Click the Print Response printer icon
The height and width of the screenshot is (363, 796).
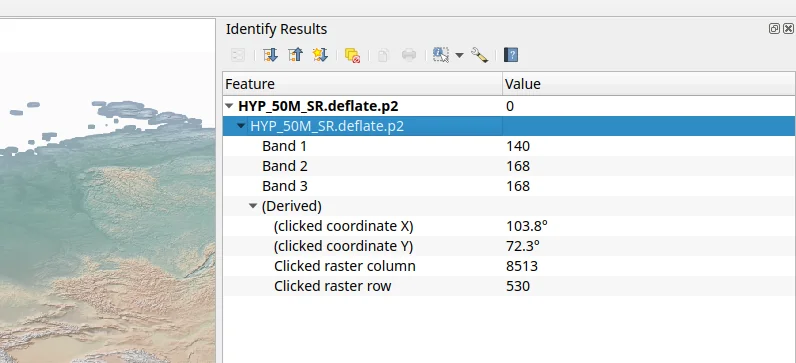coord(409,55)
